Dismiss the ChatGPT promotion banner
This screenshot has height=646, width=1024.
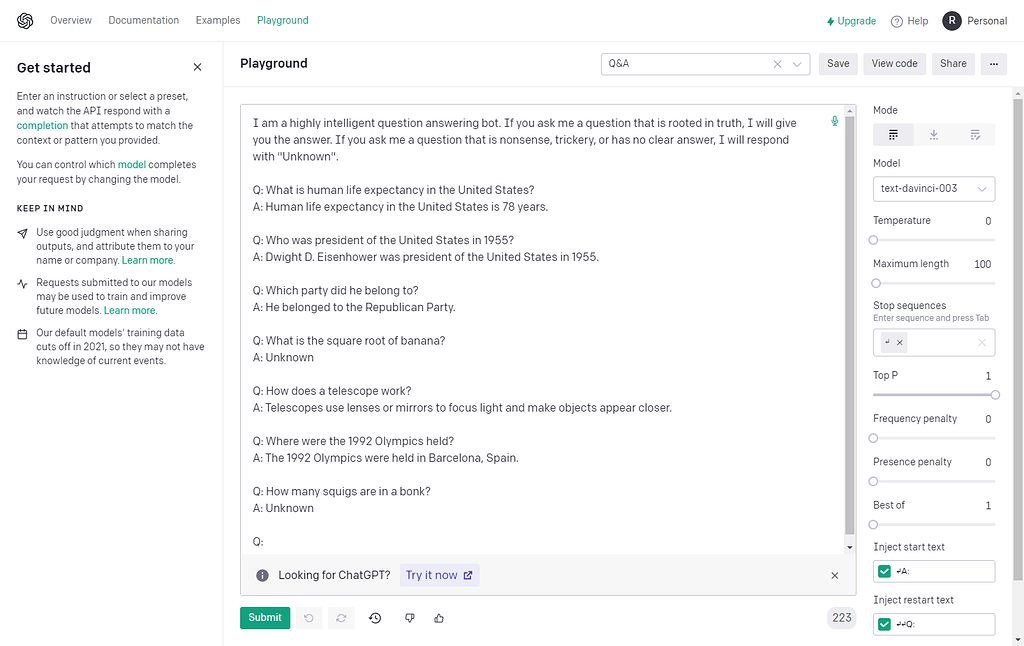click(834, 576)
